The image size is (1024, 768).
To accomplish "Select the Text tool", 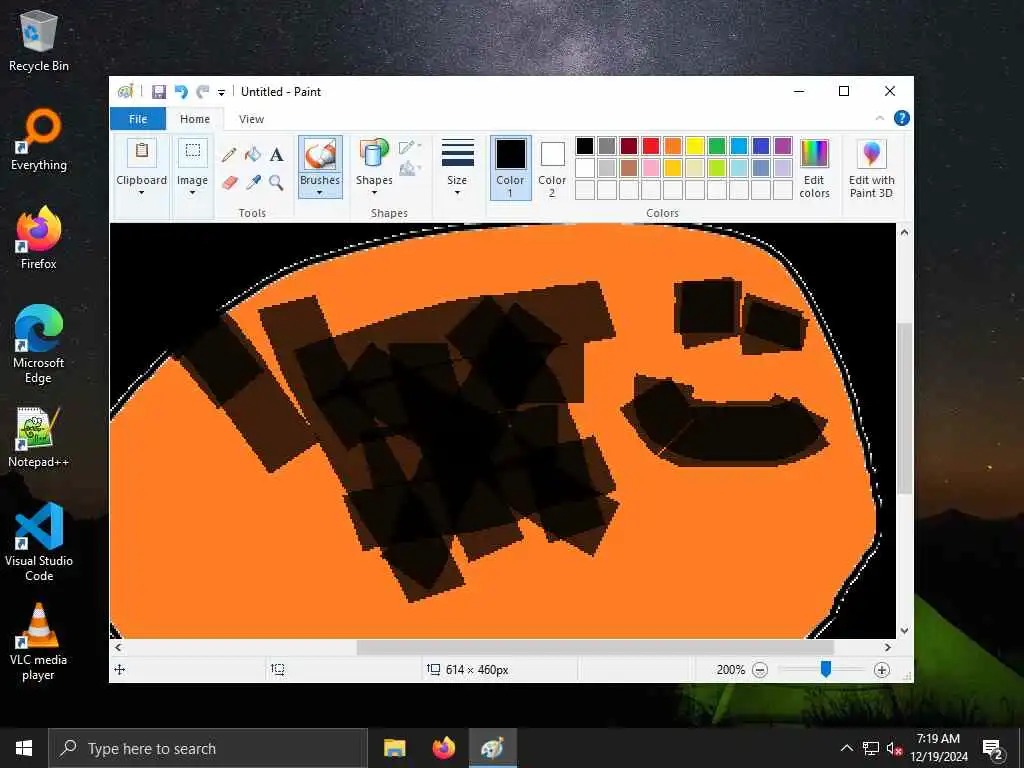I will coord(276,155).
